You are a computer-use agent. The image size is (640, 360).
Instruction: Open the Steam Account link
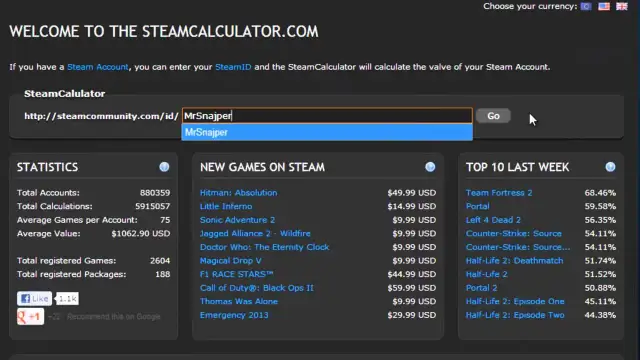point(98,67)
